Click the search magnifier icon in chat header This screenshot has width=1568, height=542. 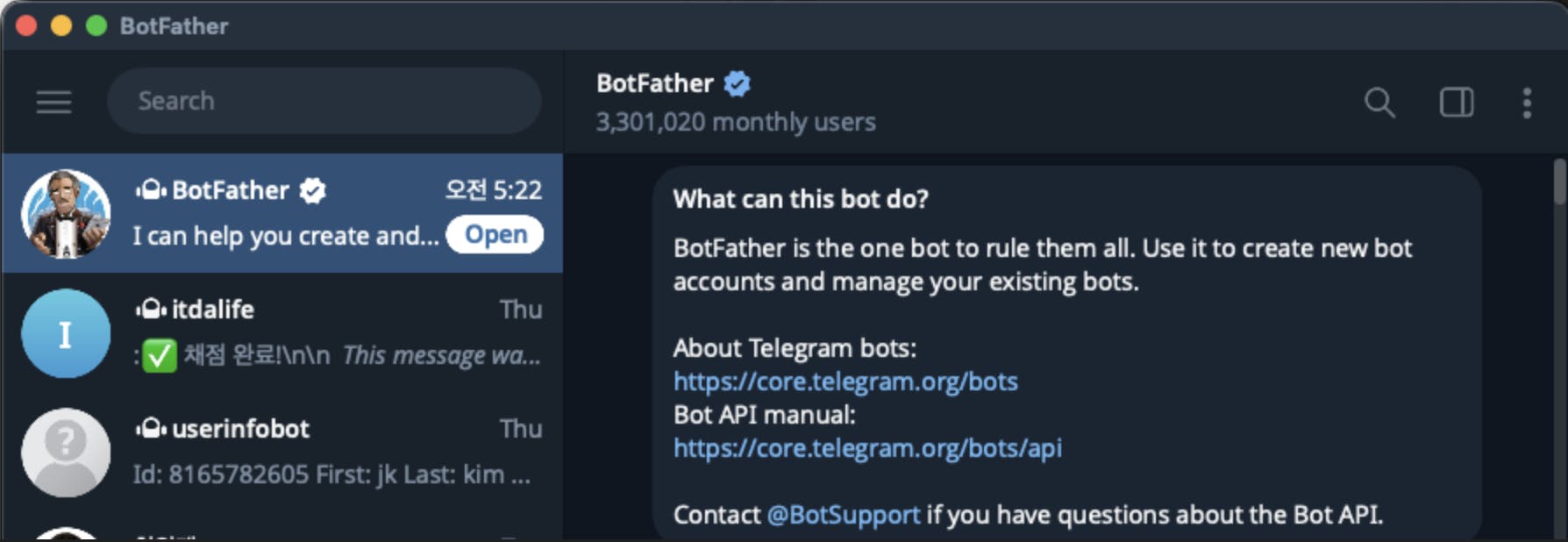[x=1379, y=103]
